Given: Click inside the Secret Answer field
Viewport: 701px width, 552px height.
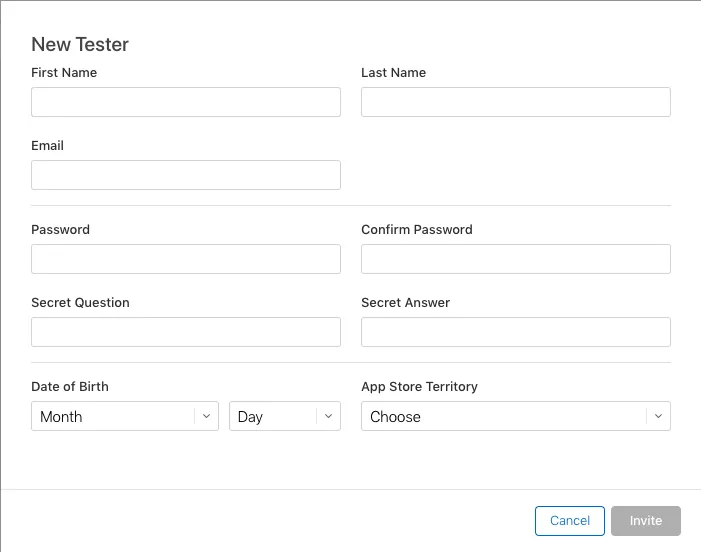Looking at the screenshot, I should tap(516, 332).
